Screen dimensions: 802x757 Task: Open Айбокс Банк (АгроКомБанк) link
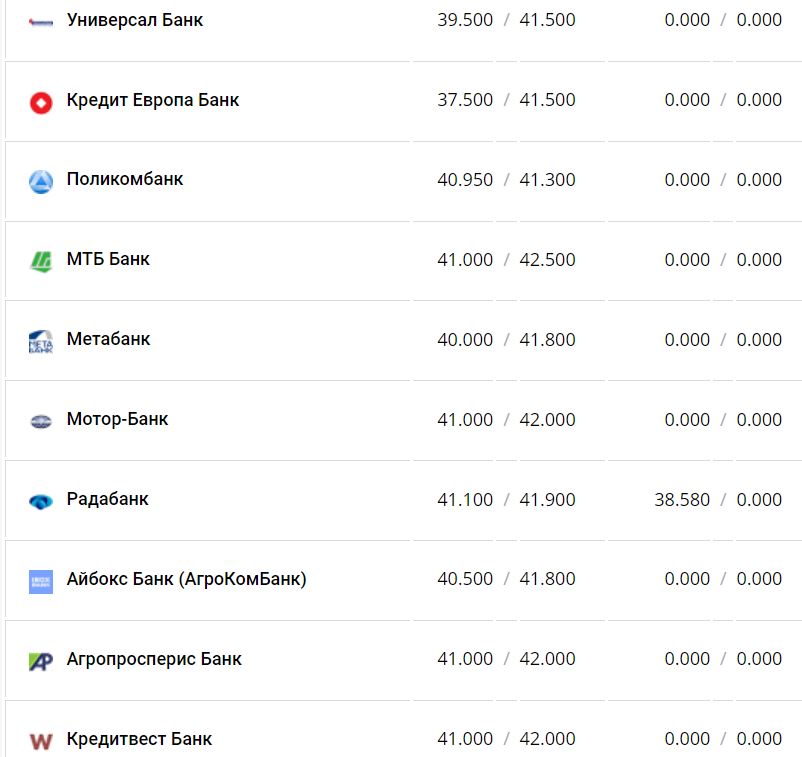tap(186, 580)
